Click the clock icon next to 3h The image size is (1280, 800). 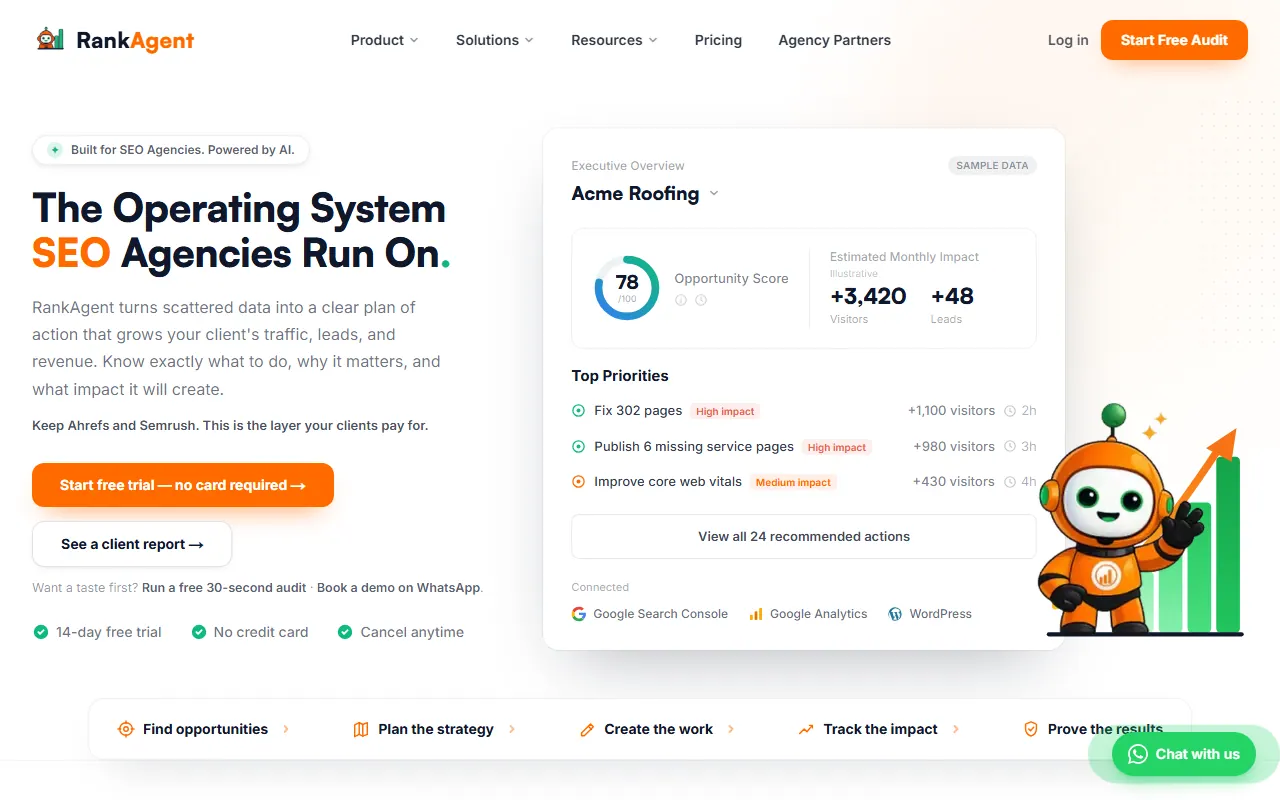tap(1010, 447)
